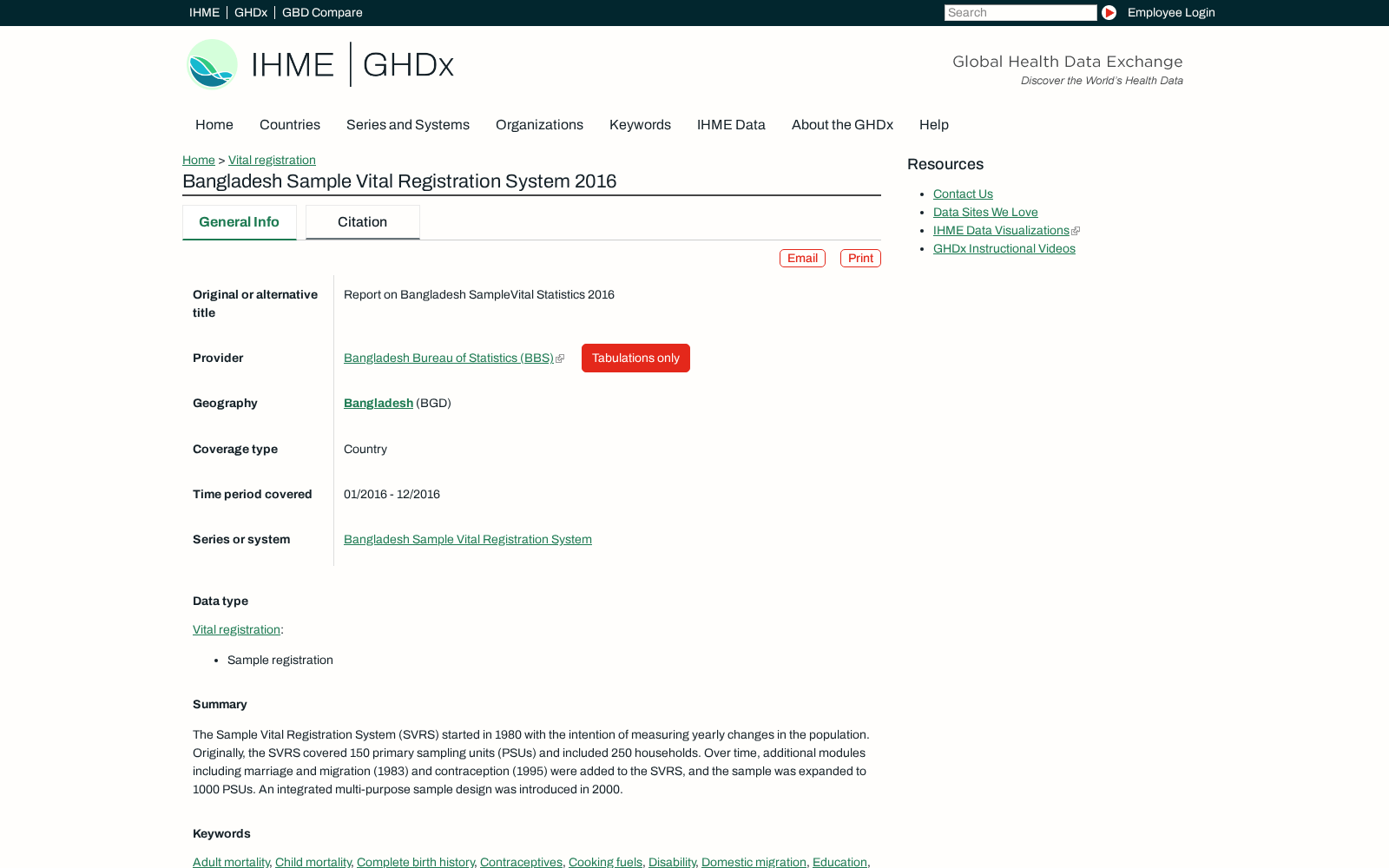Viewport: 1389px width, 868px height.
Task: Open IHME Data navigation item
Action: (731, 124)
